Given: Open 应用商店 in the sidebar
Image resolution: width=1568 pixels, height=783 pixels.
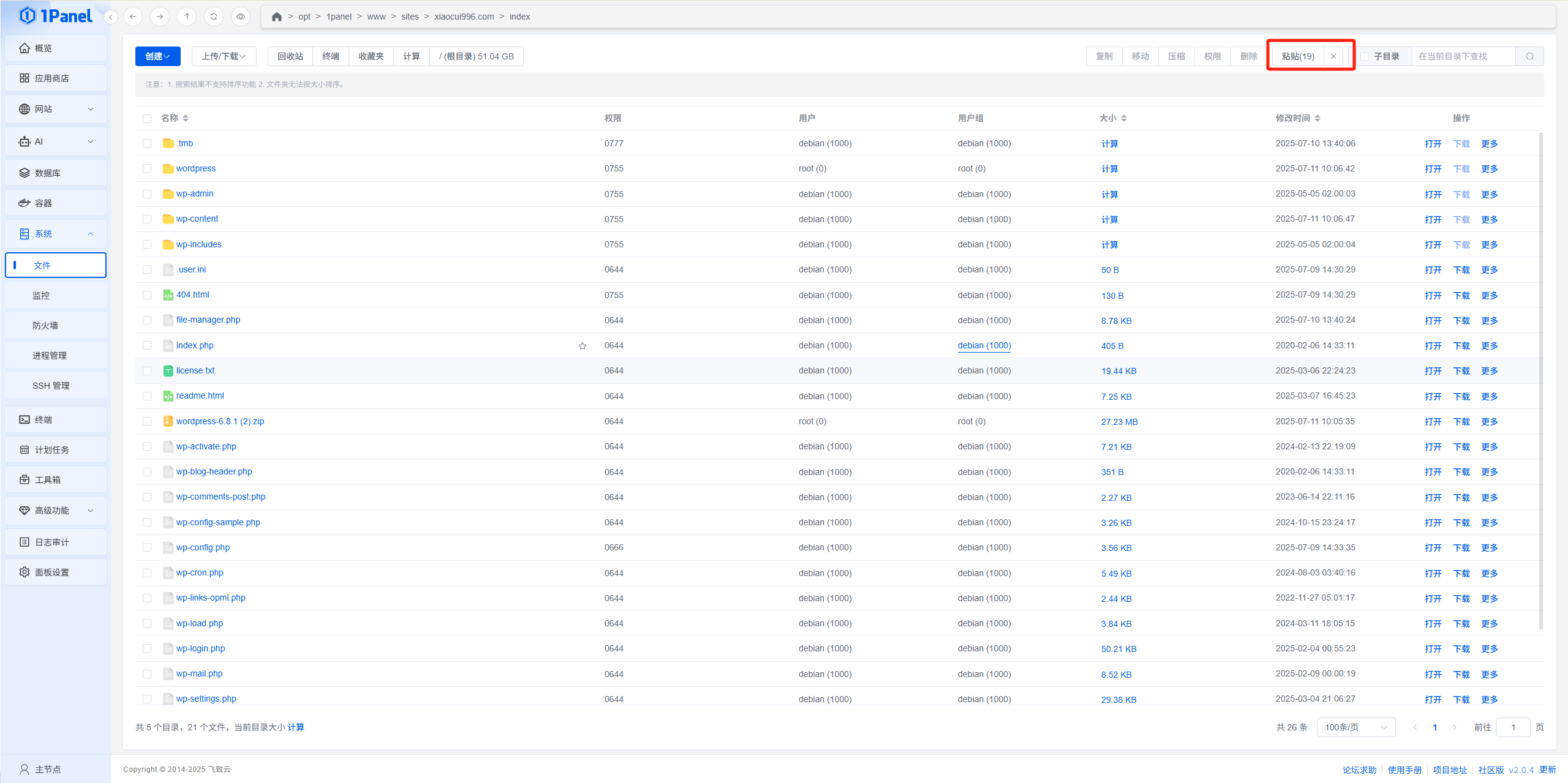Looking at the screenshot, I should tap(52, 78).
